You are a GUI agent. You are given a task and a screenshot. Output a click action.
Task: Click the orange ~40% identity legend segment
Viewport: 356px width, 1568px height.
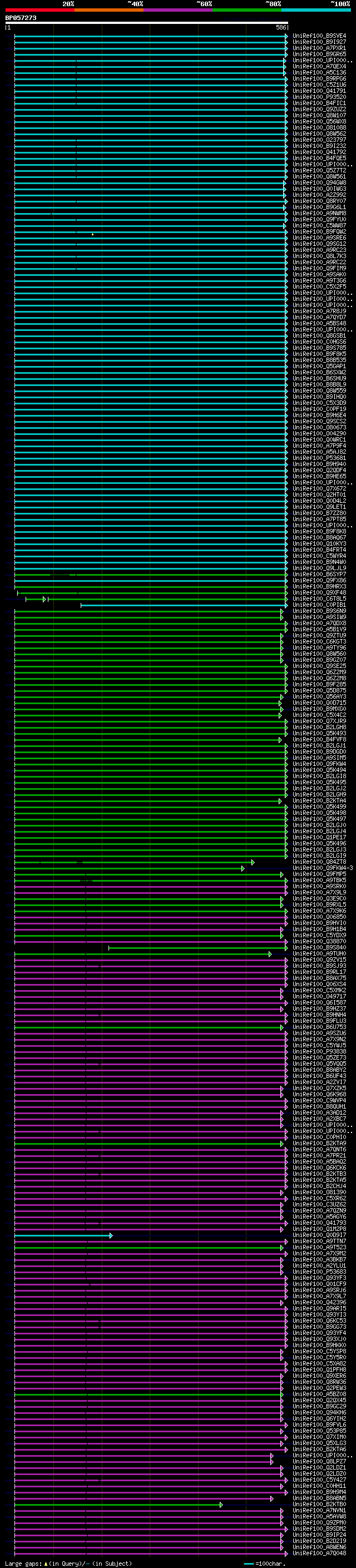[x=109, y=10]
